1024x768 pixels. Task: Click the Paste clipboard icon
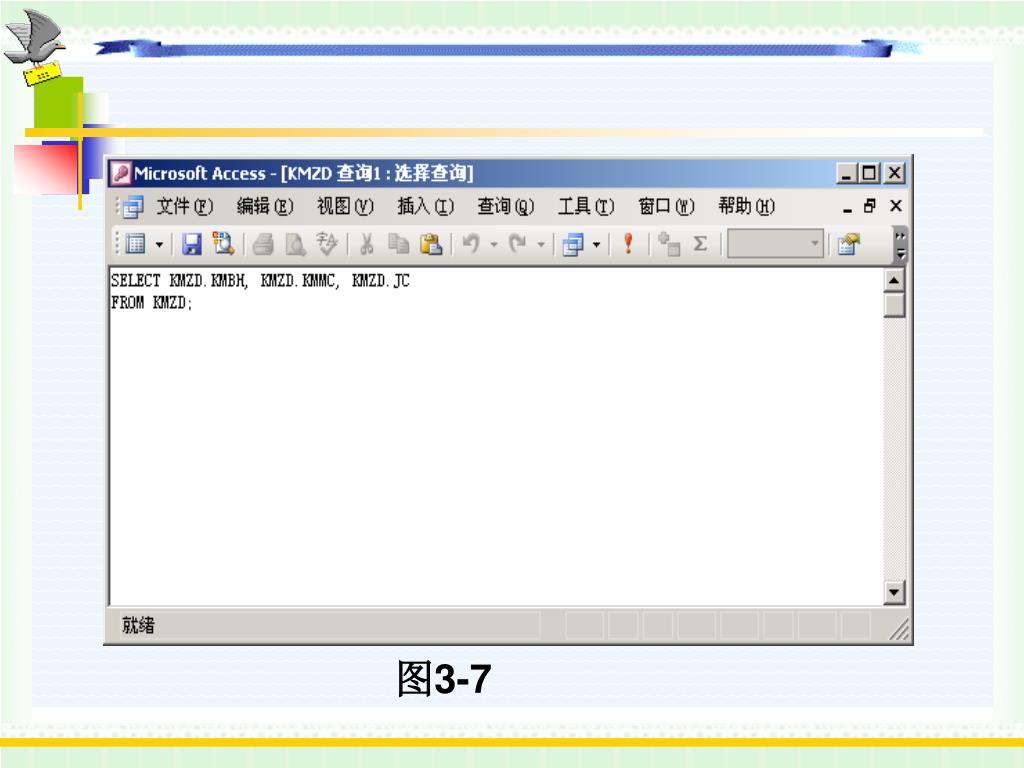pos(430,244)
